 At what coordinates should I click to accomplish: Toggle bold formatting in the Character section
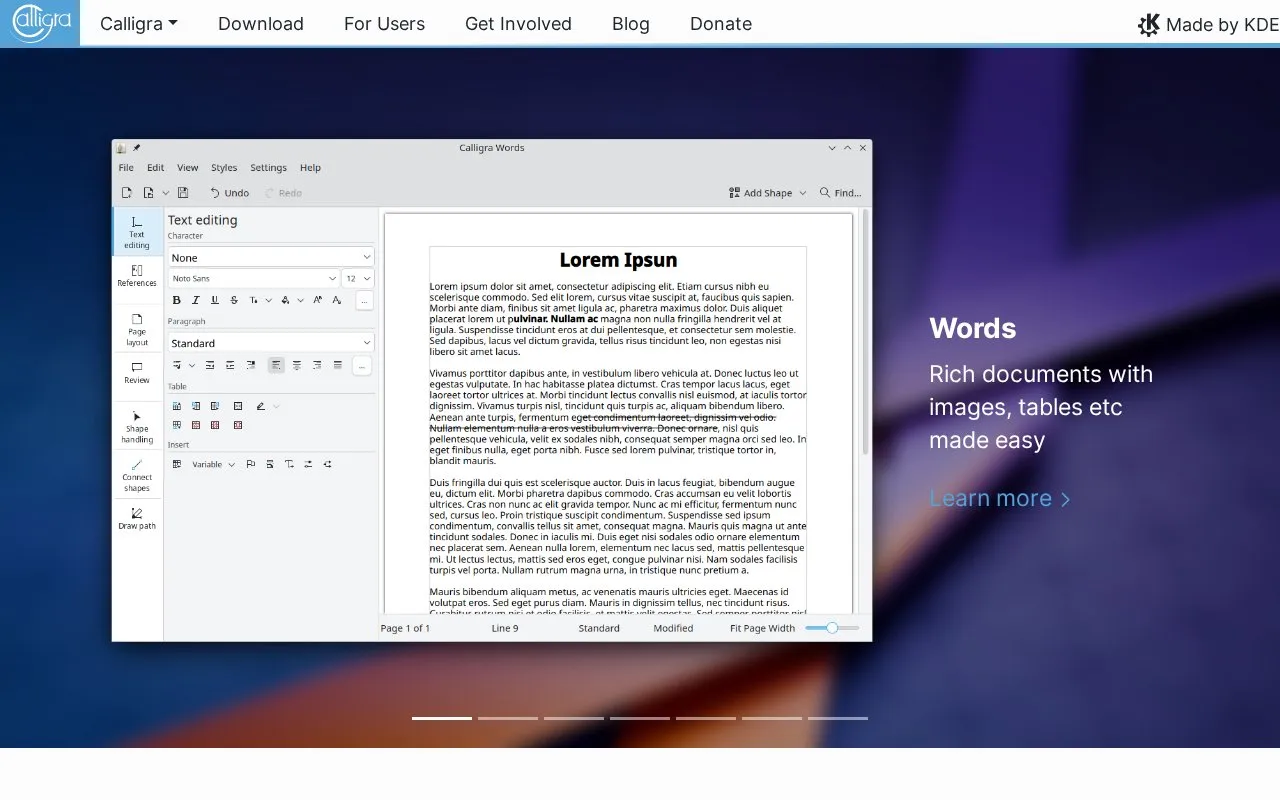tap(177, 300)
